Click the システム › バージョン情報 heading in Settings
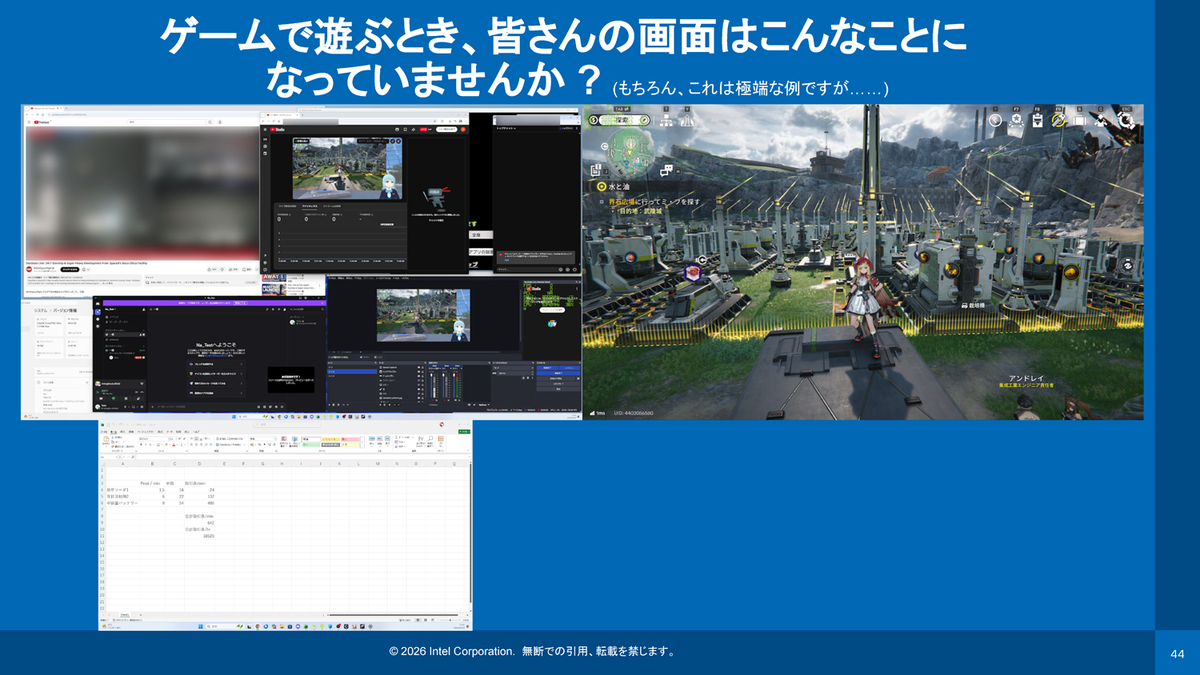 click(x=56, y=310)
